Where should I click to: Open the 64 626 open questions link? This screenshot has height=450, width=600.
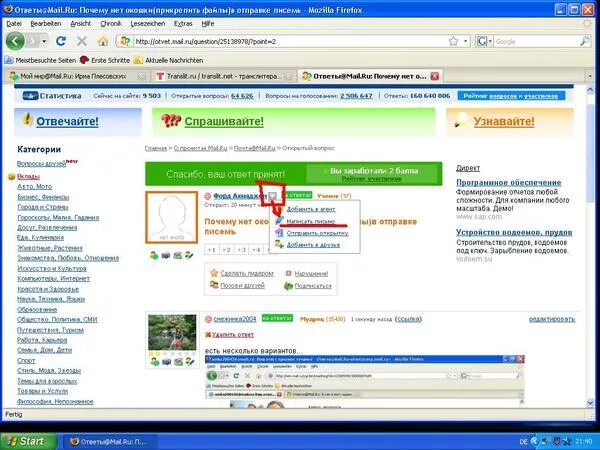coord(242,96)
